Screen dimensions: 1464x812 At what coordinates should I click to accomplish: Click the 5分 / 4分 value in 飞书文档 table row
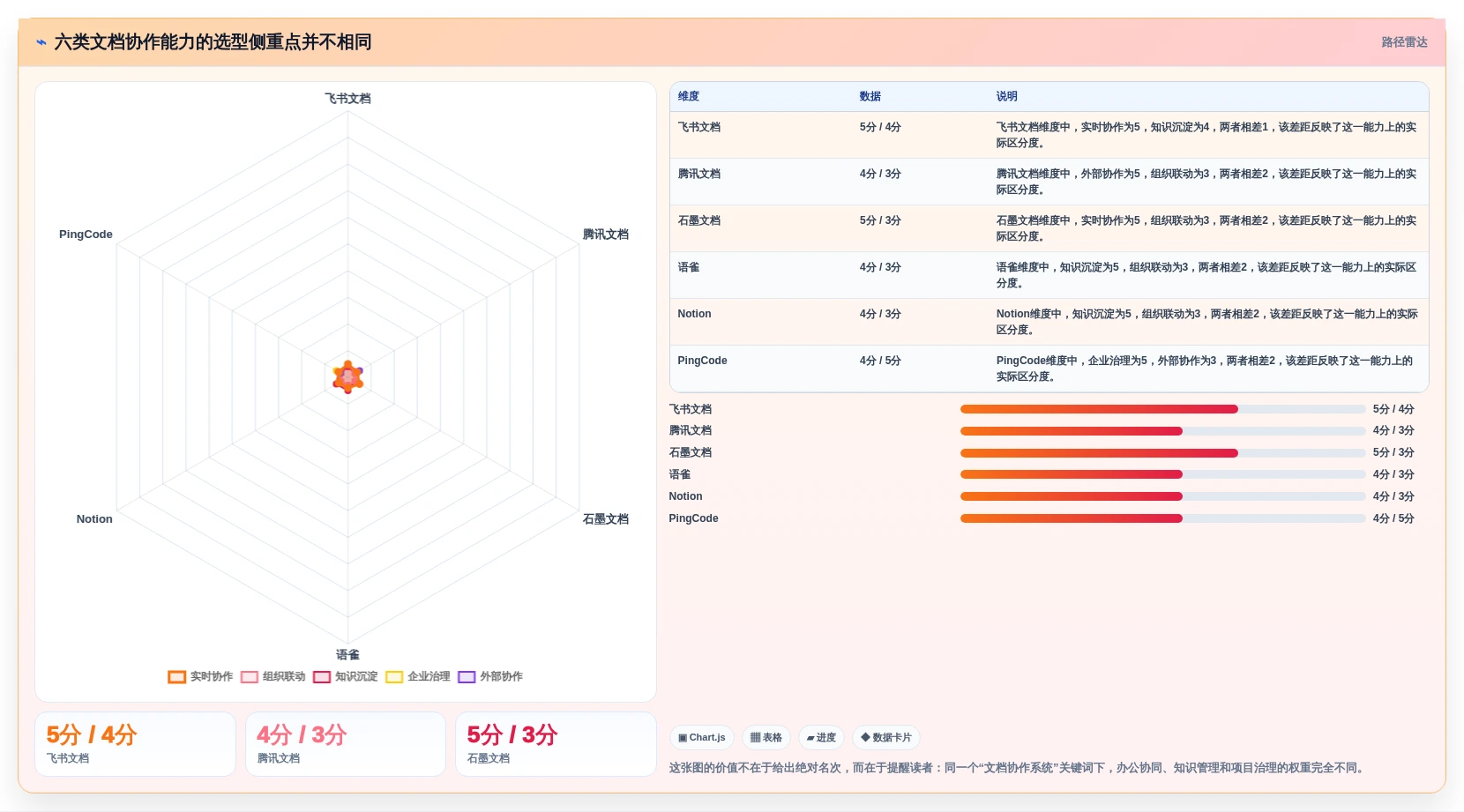pyautogui.click(x=880, y=127)
